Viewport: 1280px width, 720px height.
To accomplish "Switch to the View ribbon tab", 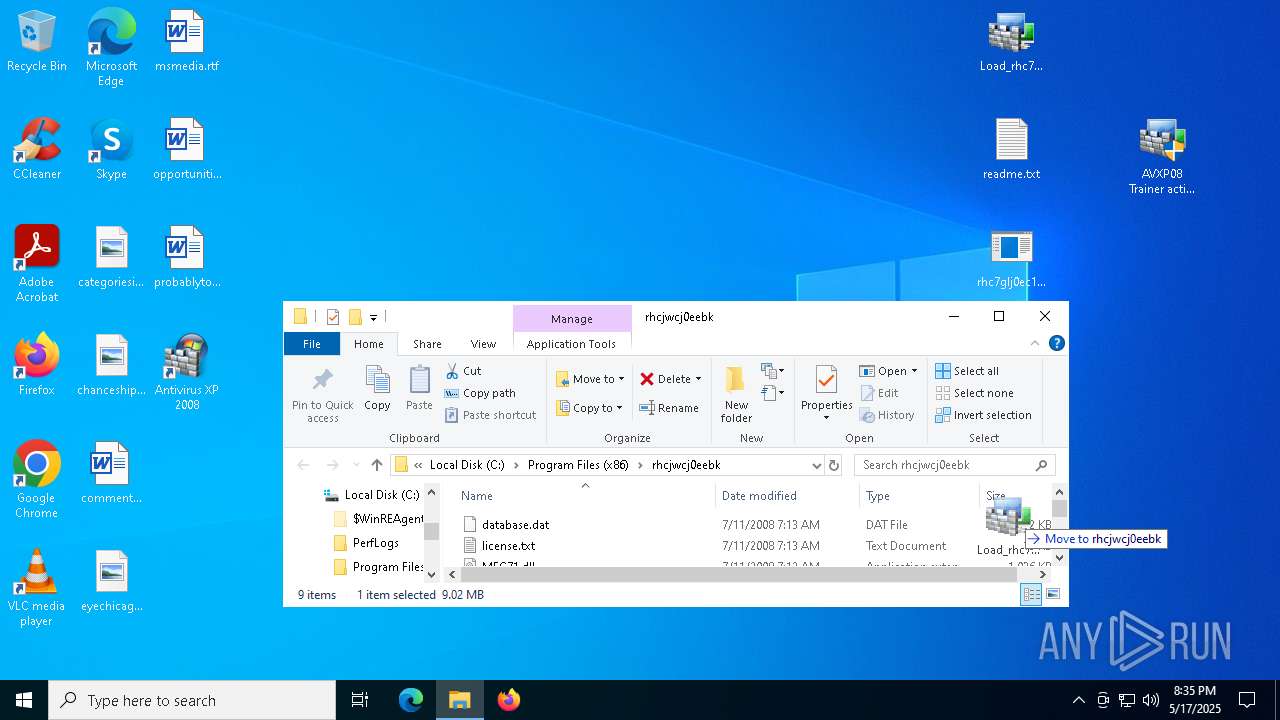I will click(483, 343).
